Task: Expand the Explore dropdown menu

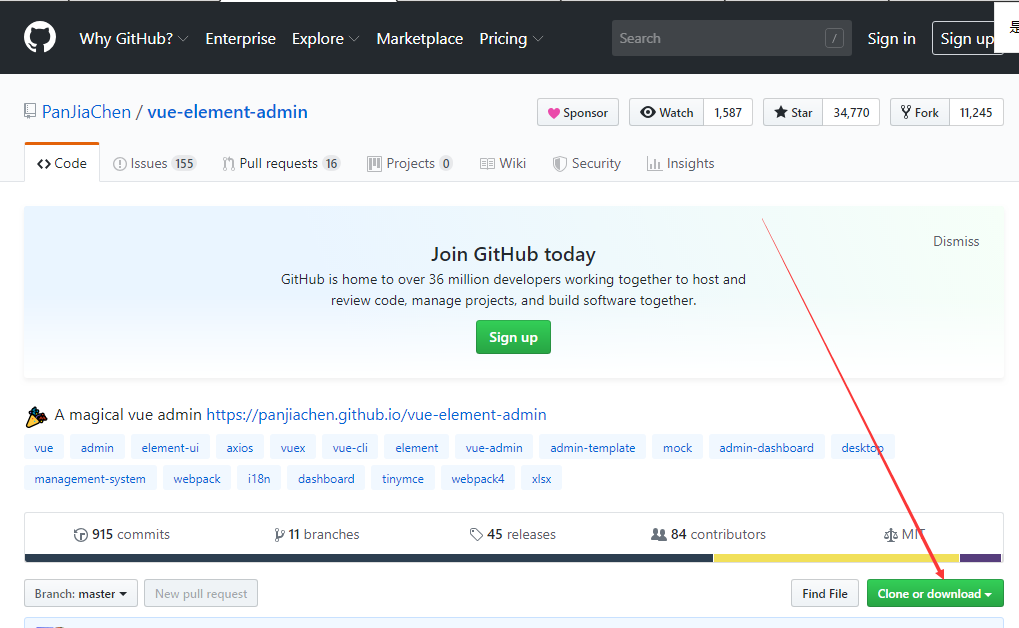Action: tap(326, 39)
